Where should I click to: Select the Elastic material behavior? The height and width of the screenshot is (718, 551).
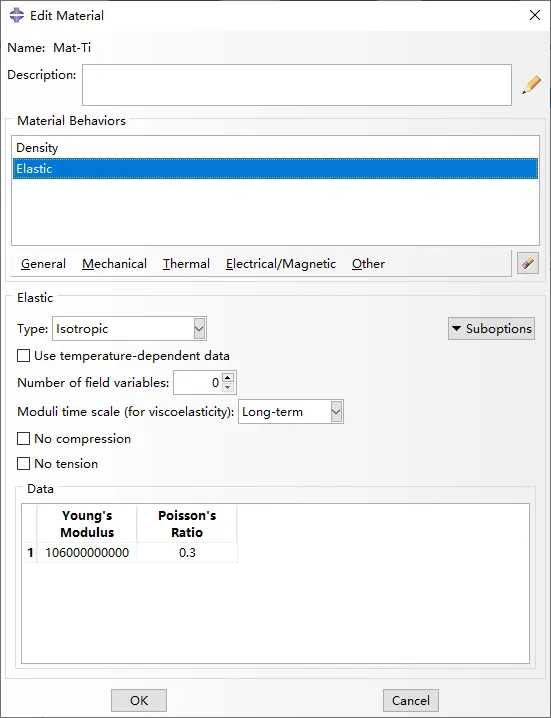coord(275,169)
